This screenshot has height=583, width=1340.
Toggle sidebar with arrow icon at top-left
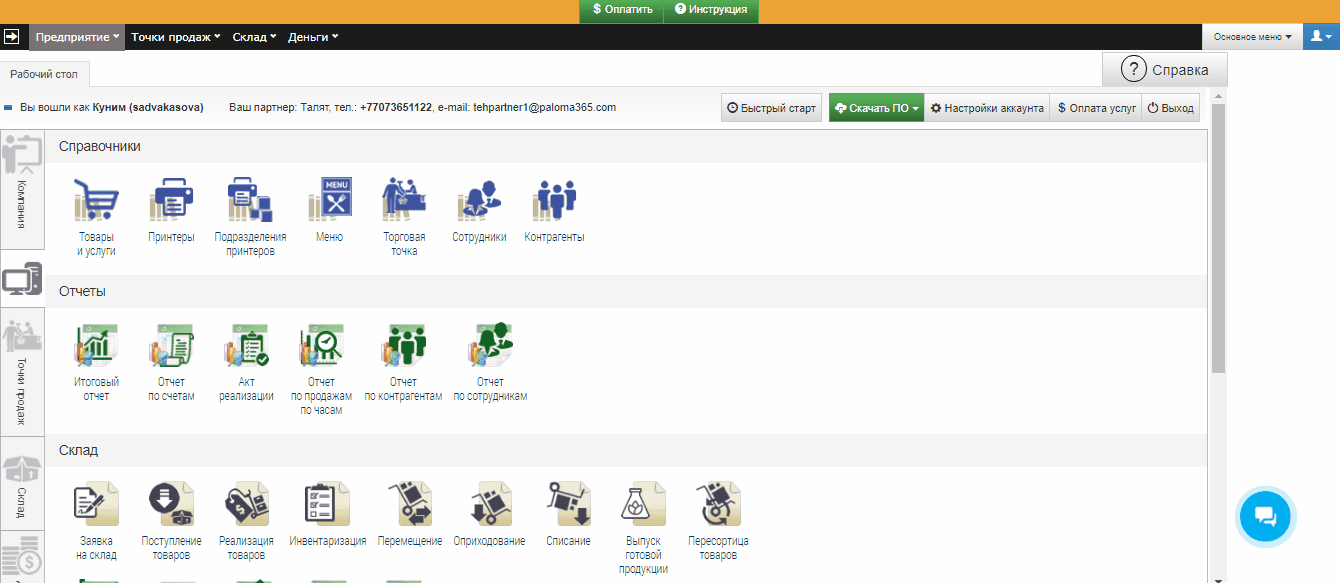(x=13, y=37)
